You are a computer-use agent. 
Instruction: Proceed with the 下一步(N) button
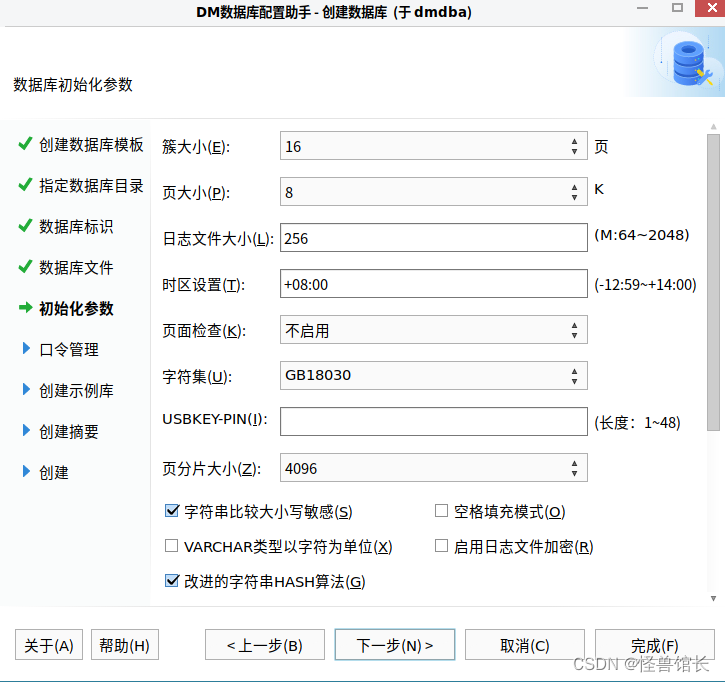point(395,645)
